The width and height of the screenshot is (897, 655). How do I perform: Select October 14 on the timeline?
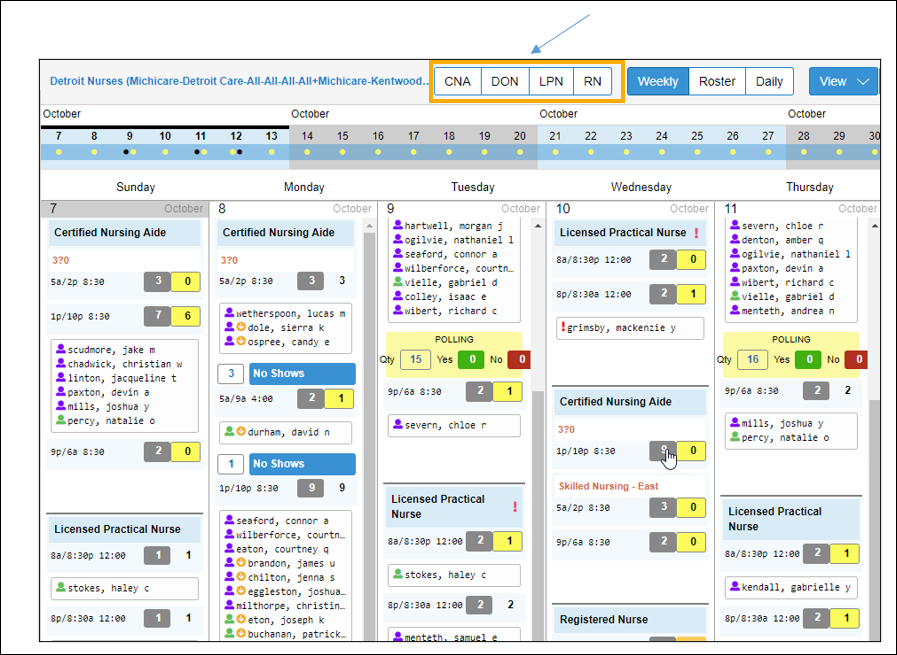307,136
